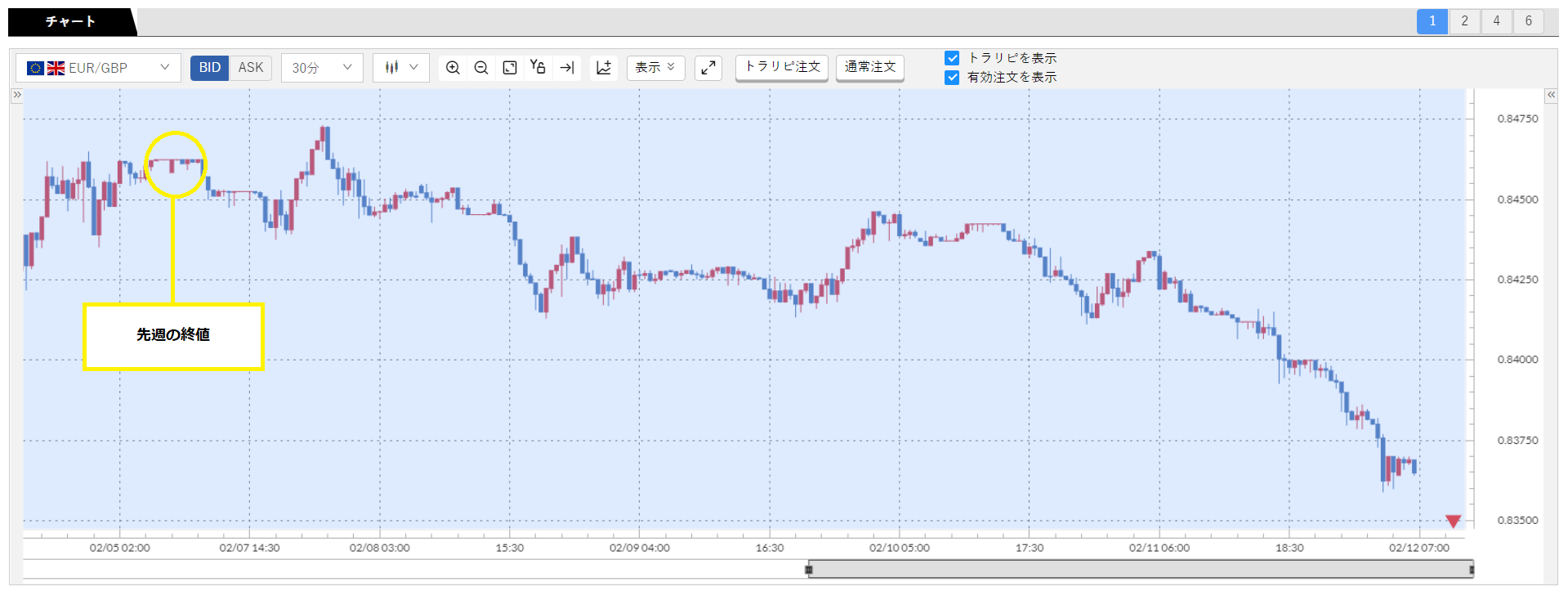Enable the トラリピを表示 checkbox
The width and height of the screenshot is (1568, 591).
click(x=952, y=58)
